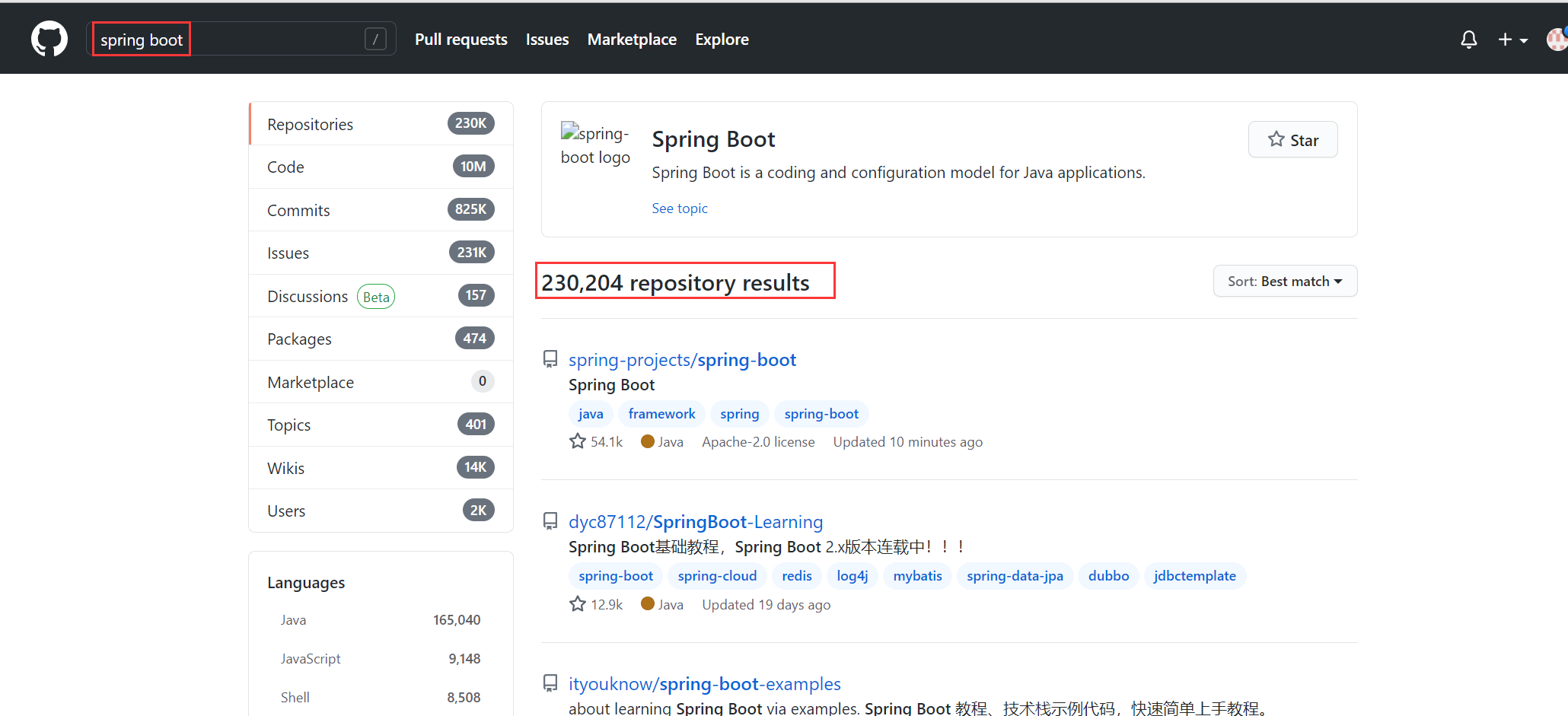The image size is (1568, 716).
Task: Select the Discussions filter
Action: [x=381, y=296]
